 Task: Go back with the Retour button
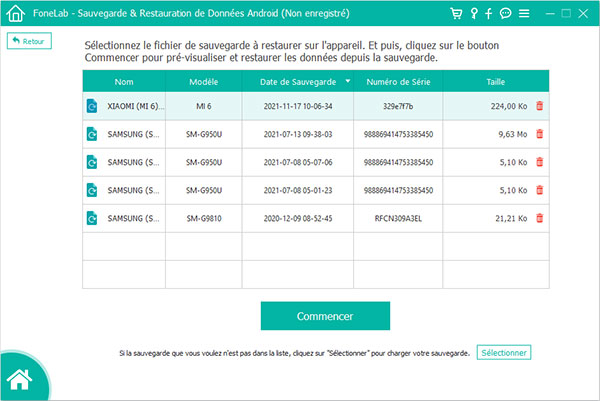coord(28,42)
